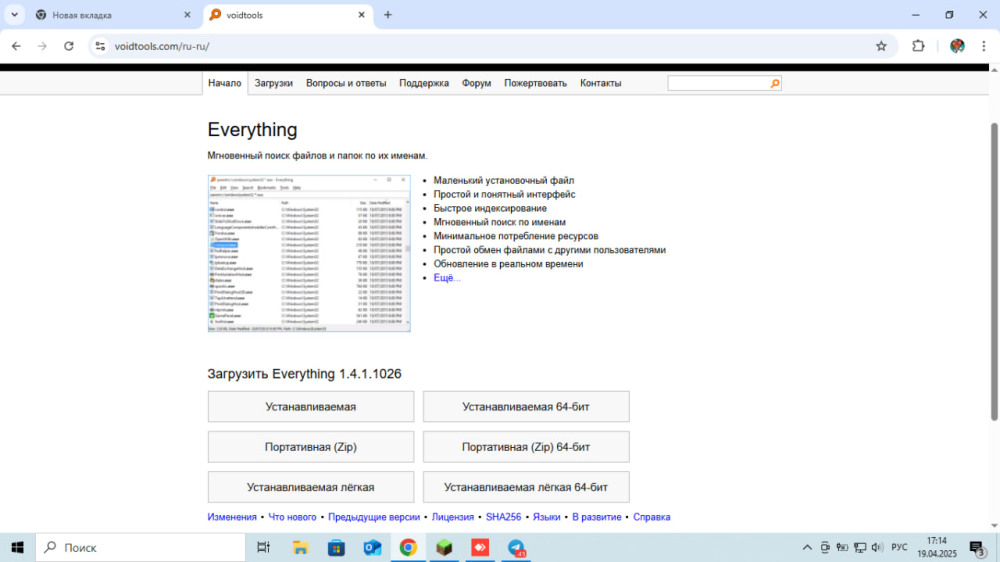1000x562 pixels.
Task: Click the page vertical scrollbar thumb
Action: pos(994,271)
